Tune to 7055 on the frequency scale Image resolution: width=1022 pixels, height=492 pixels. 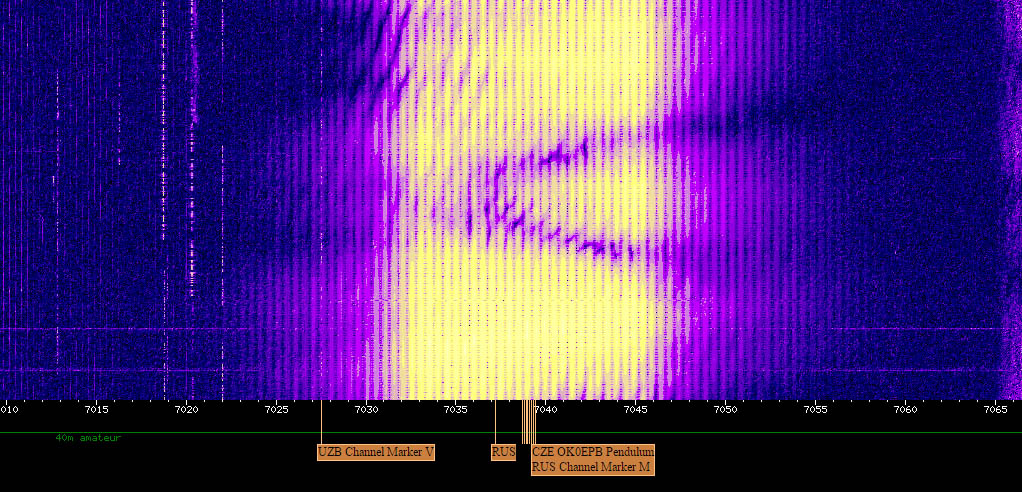815,410
